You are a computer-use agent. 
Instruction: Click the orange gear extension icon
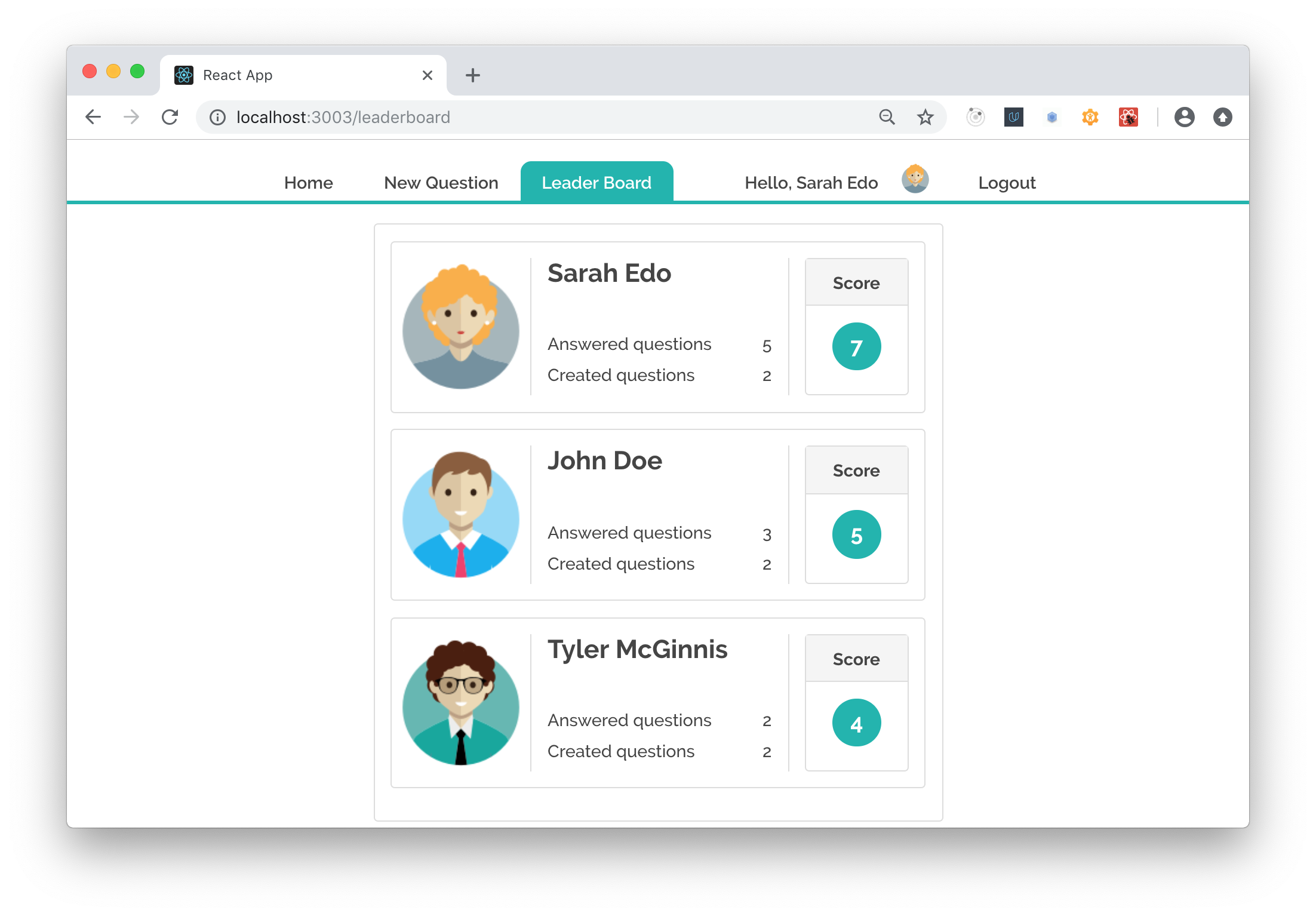tap(1090, 117)
